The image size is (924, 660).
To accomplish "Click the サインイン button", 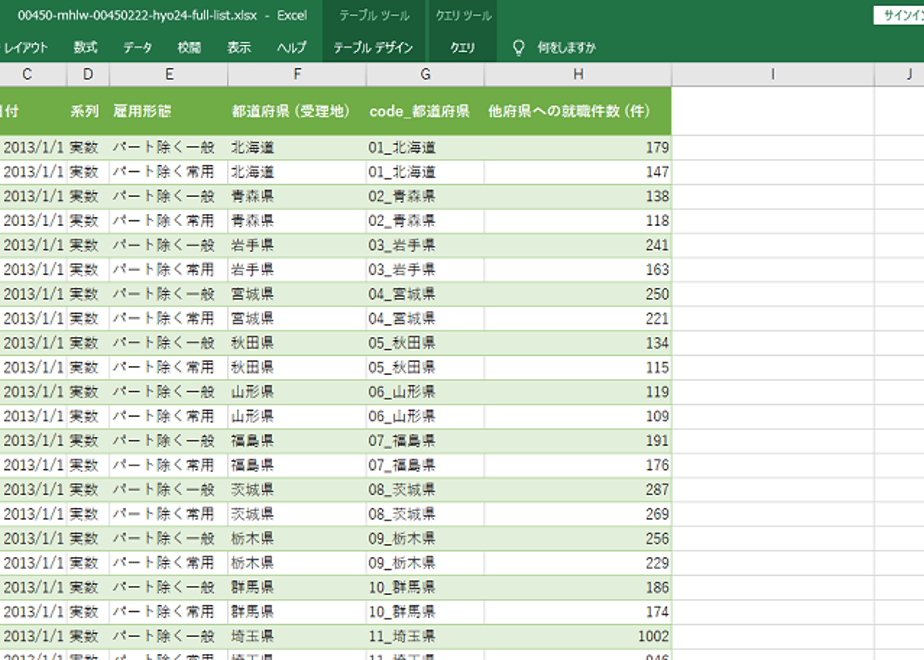I will 899,16.
